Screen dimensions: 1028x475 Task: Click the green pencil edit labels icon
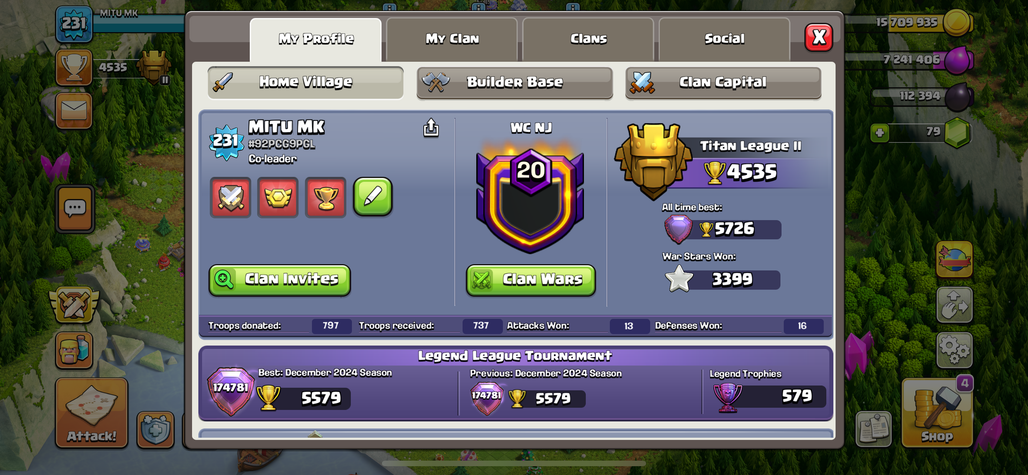click(373, 196)
